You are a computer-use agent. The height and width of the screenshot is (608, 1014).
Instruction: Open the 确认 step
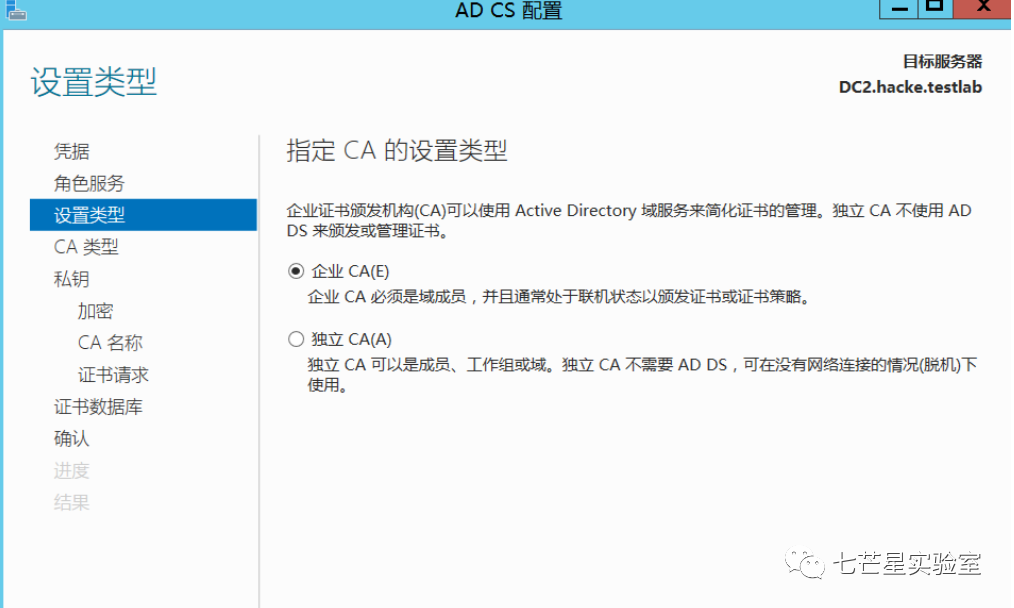point(71,439)
